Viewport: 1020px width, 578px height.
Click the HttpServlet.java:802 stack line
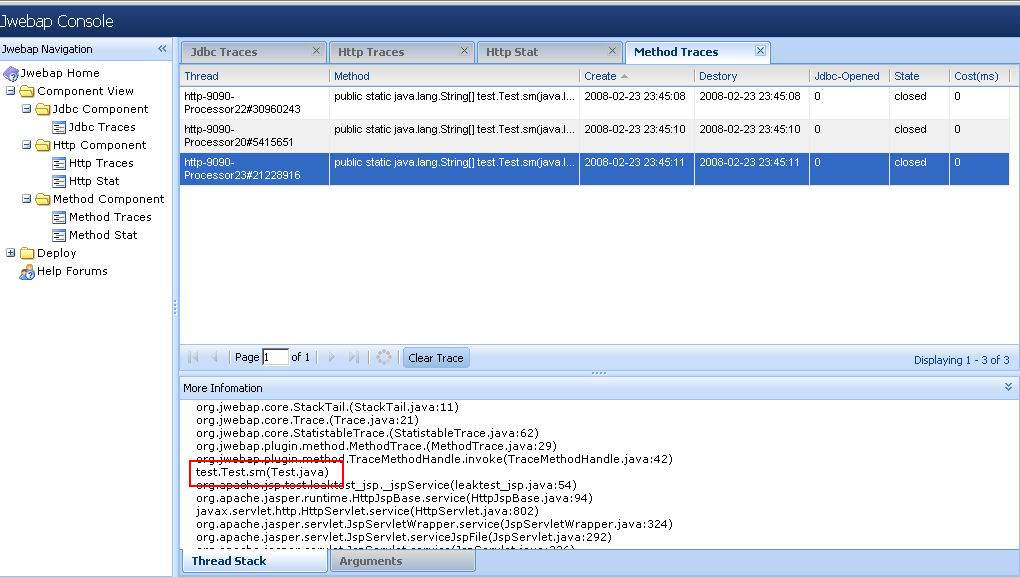(x=367, y=511)
